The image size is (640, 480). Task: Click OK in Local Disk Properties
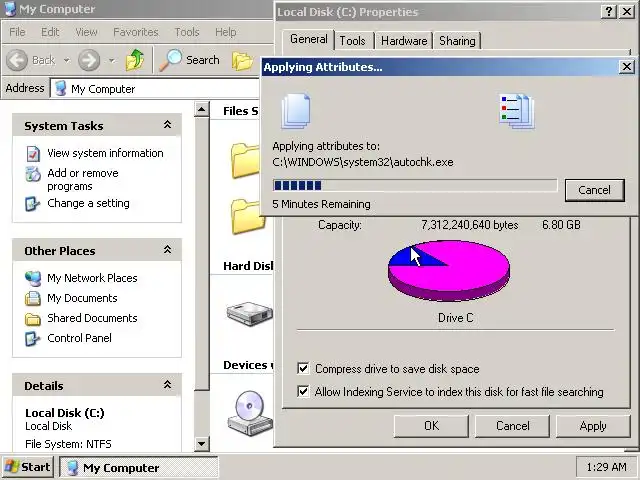(x=431, y=426)
